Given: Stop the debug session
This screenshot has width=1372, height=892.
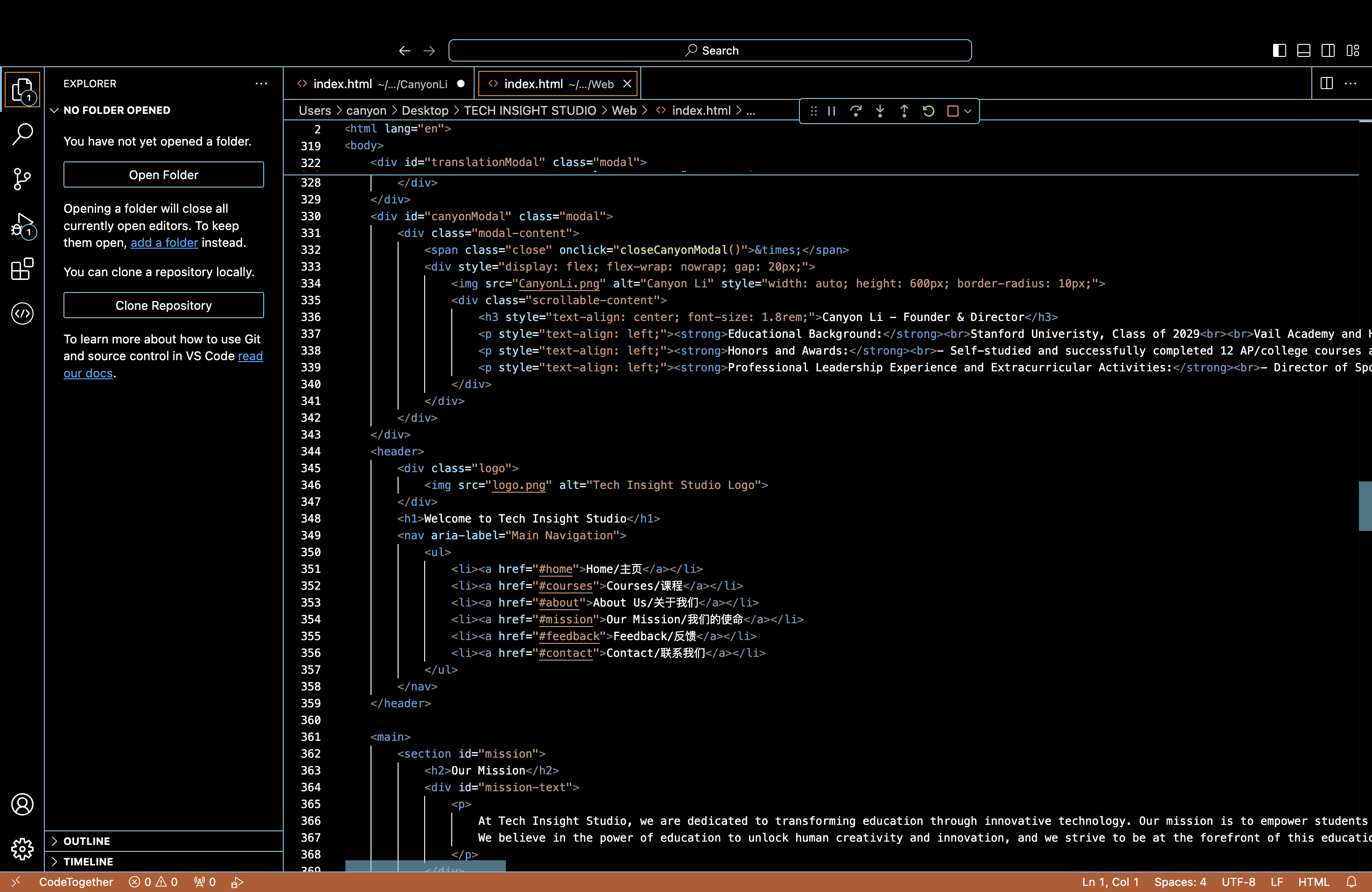Looking at the screenshot, I should (952, 111).
